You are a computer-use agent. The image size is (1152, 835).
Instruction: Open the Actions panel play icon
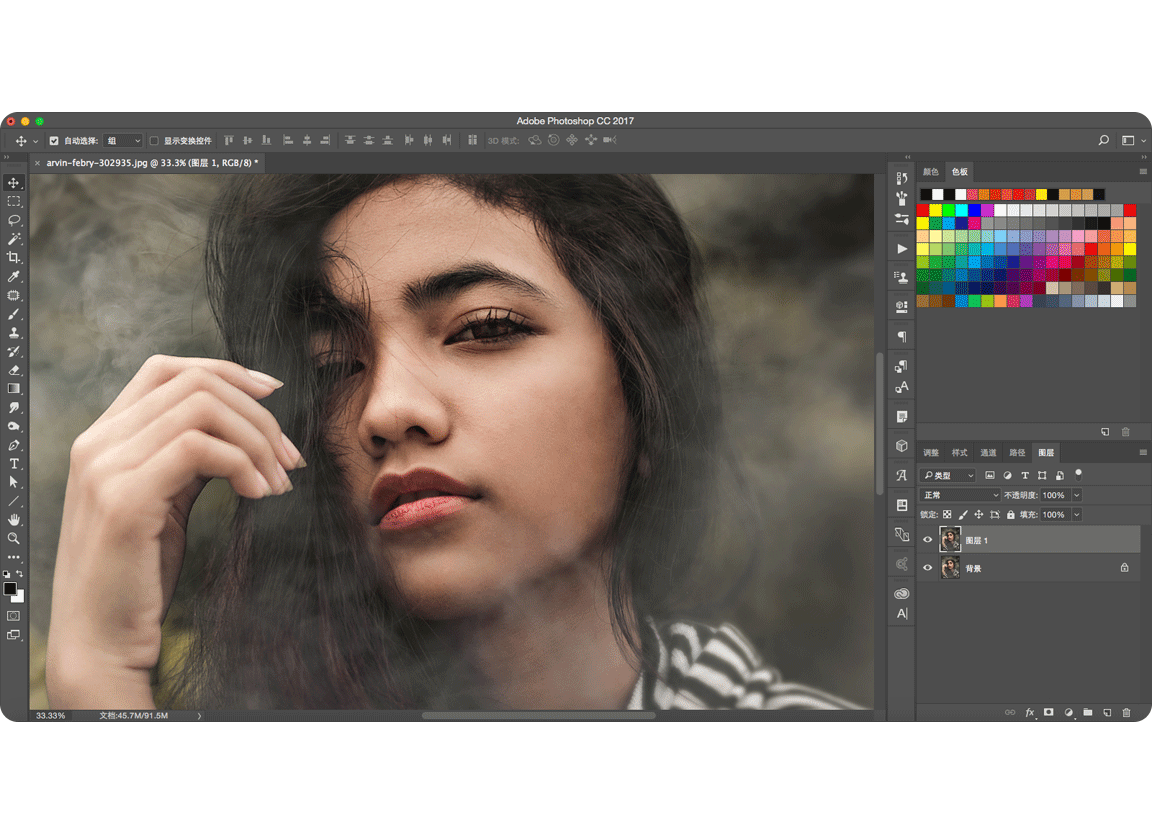[x=901, y=248]
